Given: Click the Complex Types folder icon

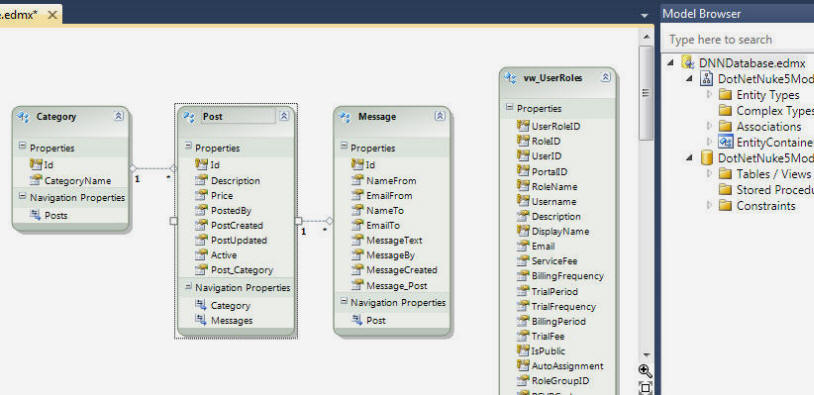Looking at the screenshot, I should (725, 111).
